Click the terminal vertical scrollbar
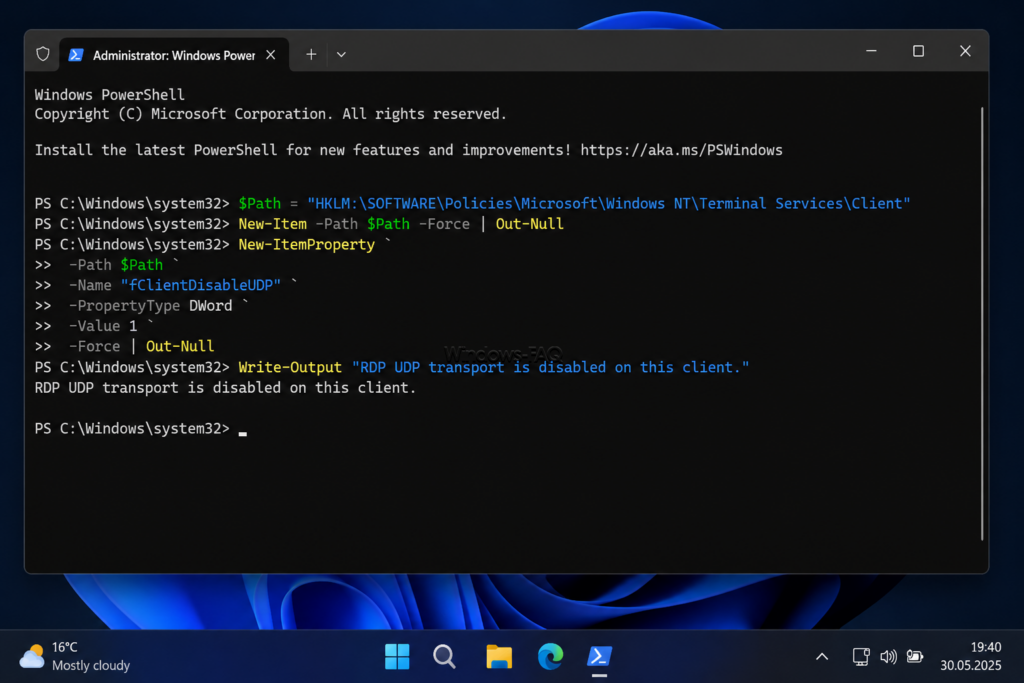Screen dimensions: 1024x683 click(982, 323)
